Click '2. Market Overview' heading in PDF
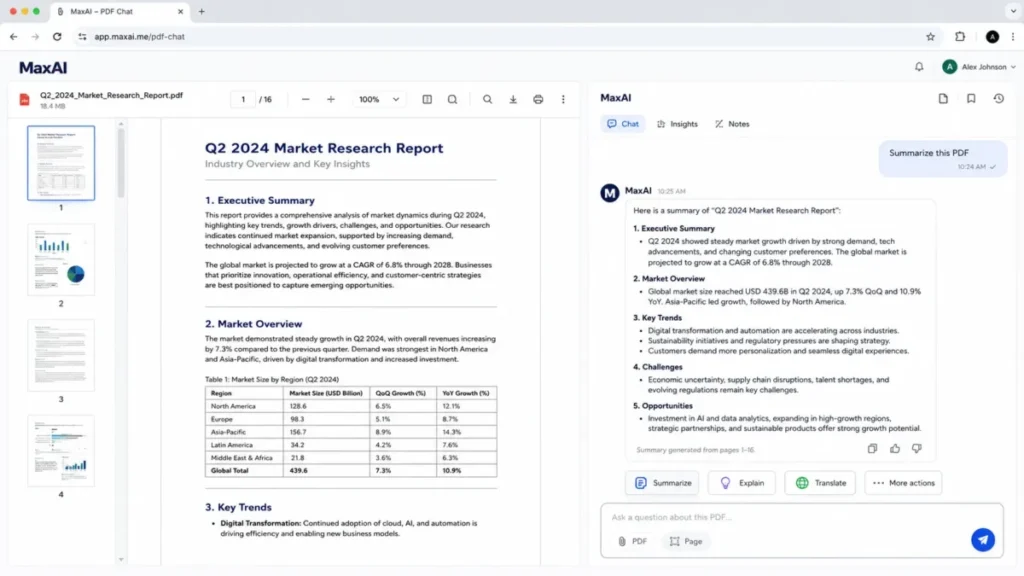The image size is (1024, 576). pos(253,324)
